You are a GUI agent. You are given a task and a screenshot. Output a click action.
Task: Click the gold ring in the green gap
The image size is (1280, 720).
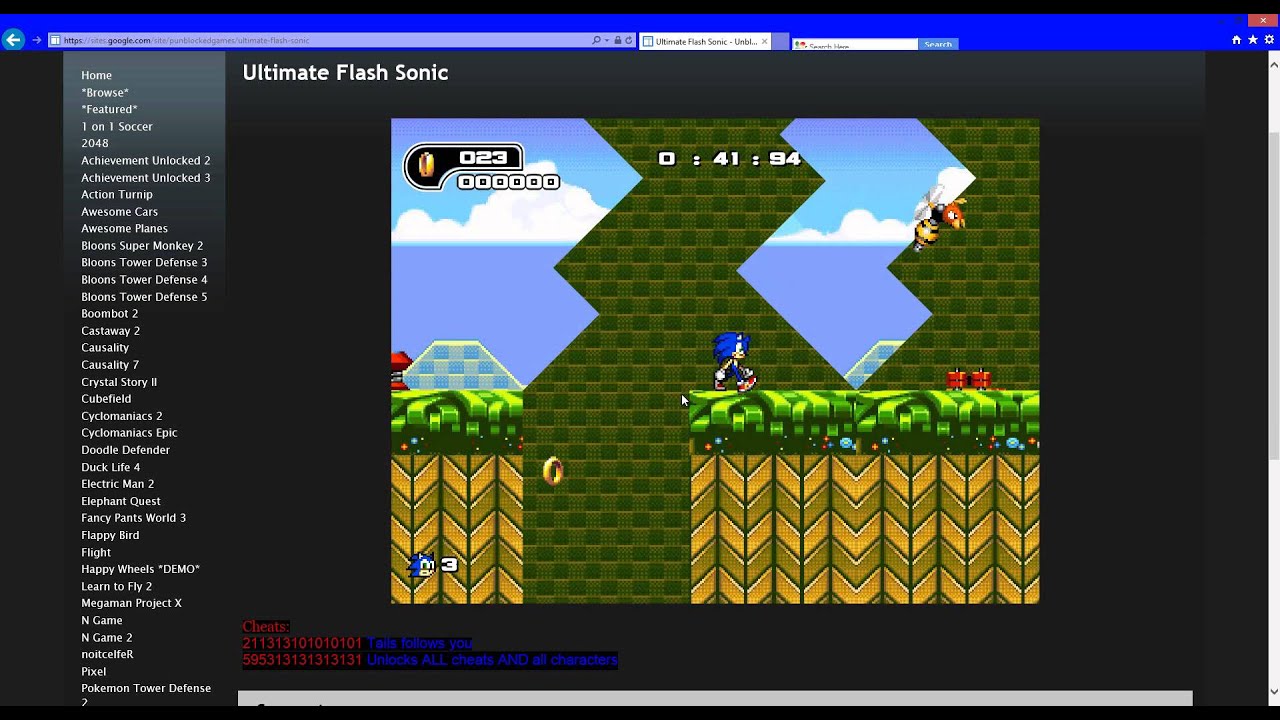tap(553, 470)
